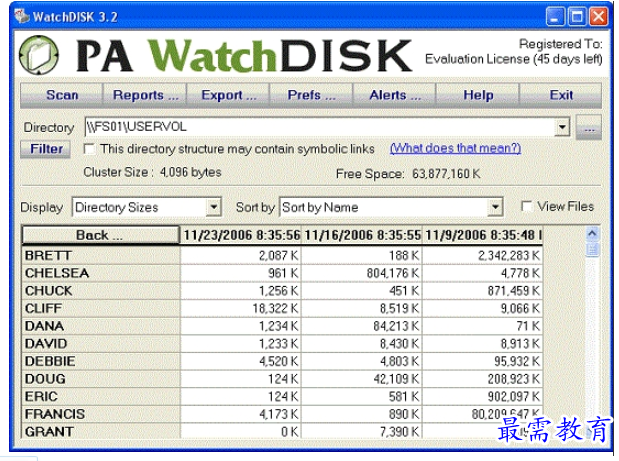Click the 42,109 K cell for DOUG
This screenshot has height=461, width=619.
(x=362, y=379)
